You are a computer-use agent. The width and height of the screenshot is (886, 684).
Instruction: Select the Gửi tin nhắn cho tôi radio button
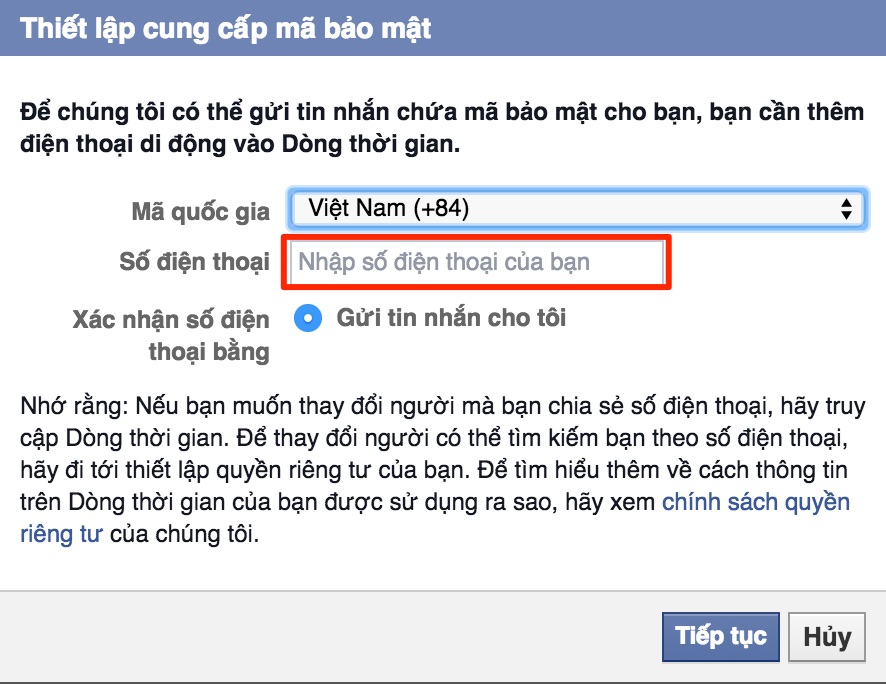(308, 318)
